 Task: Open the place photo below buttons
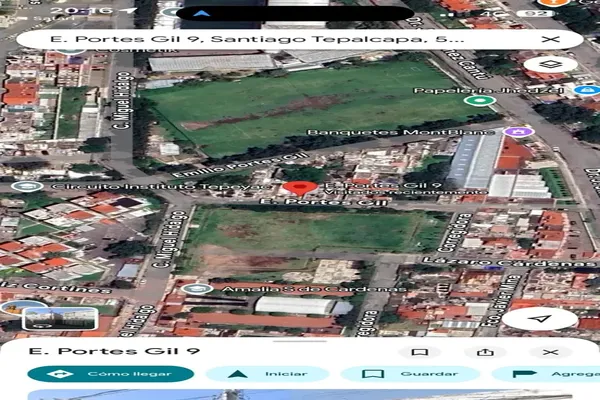pyautogui.click(x=300, y=394)
